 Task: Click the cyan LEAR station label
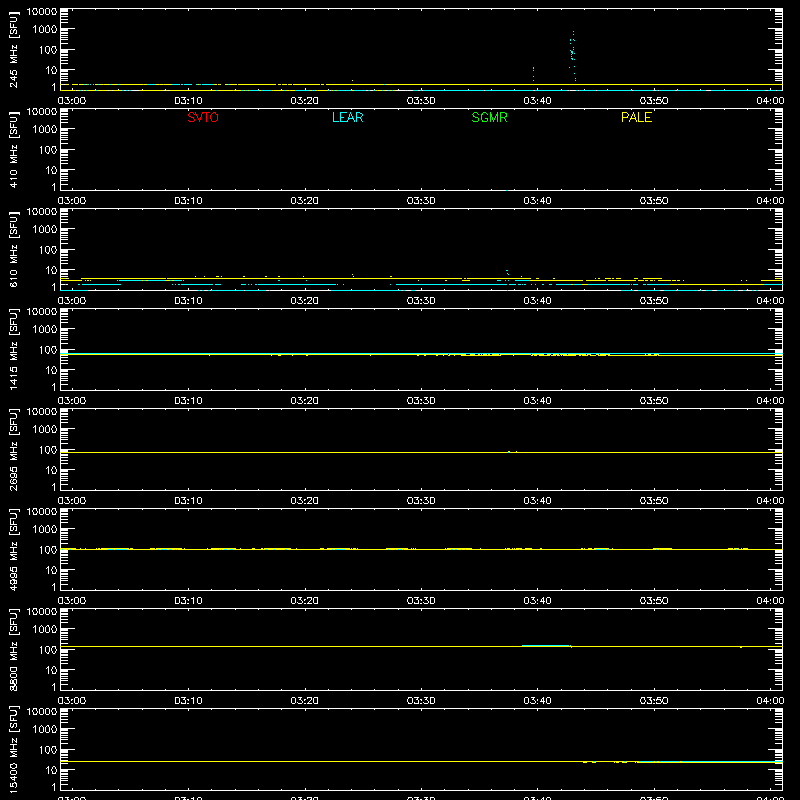(x=347, y=117)
